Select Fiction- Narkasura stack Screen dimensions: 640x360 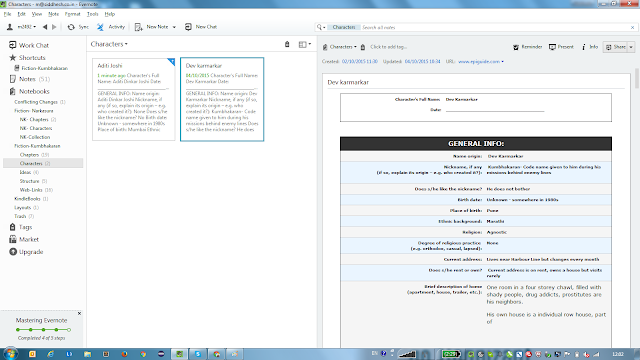[34, 111]
